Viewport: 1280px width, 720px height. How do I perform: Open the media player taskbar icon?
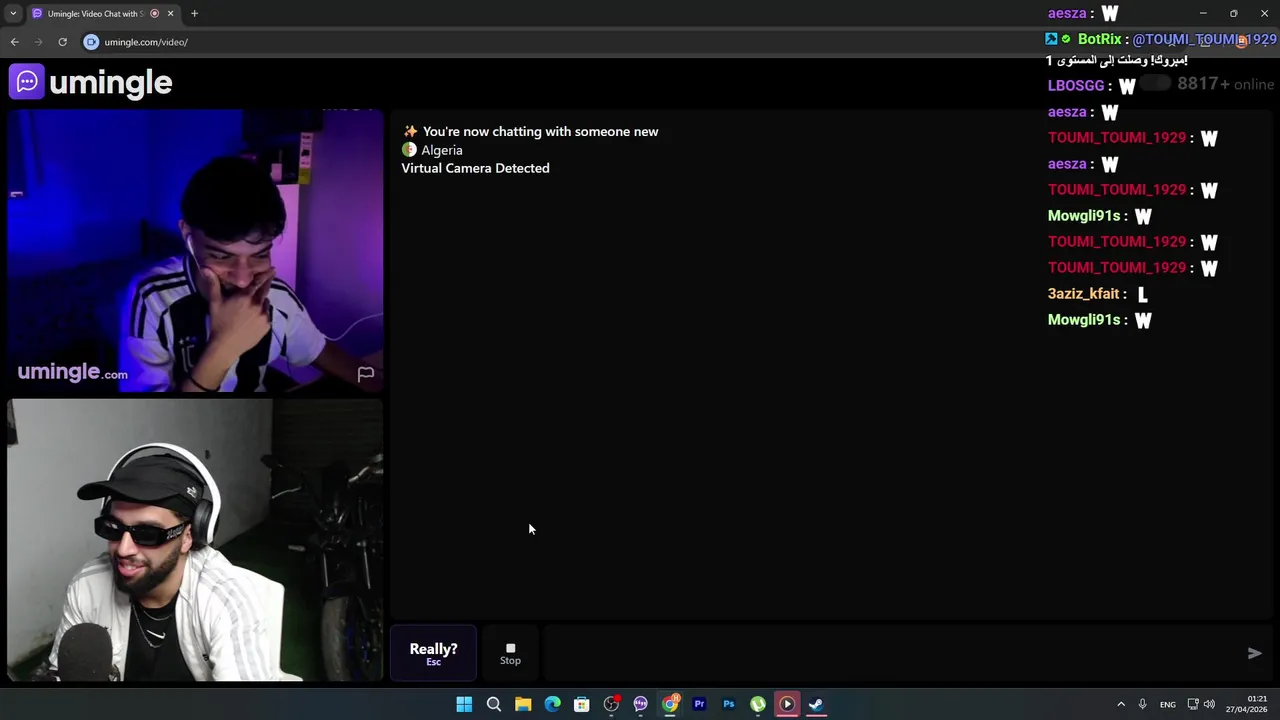pos(787,704)
